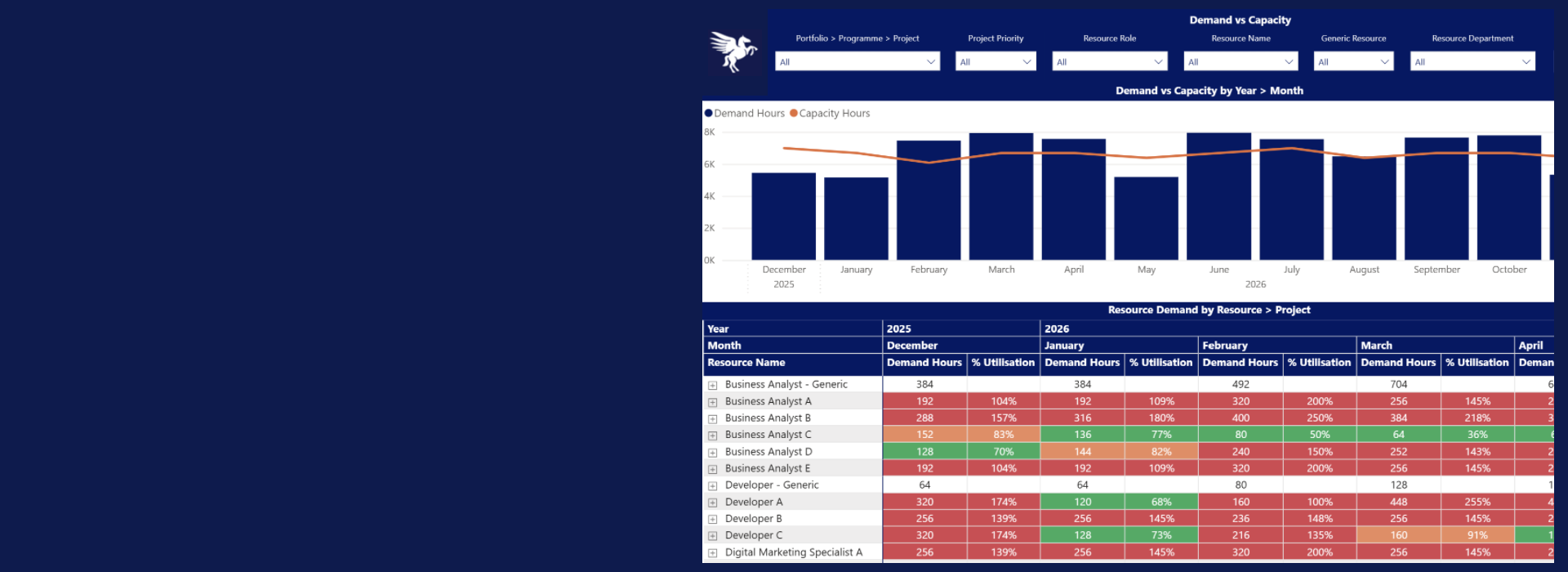The height and width of the screenshot is (572, 1568).
Task: Click Business Analyst D's 82% January utilisation
Action: click(x=1161, y=452)
